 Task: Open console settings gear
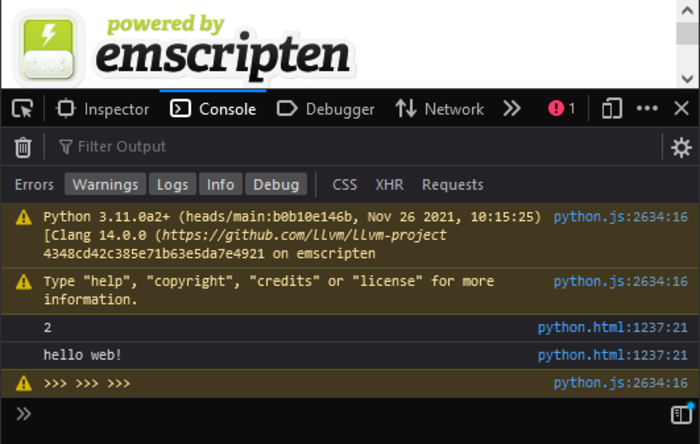[x=681, y=147]
